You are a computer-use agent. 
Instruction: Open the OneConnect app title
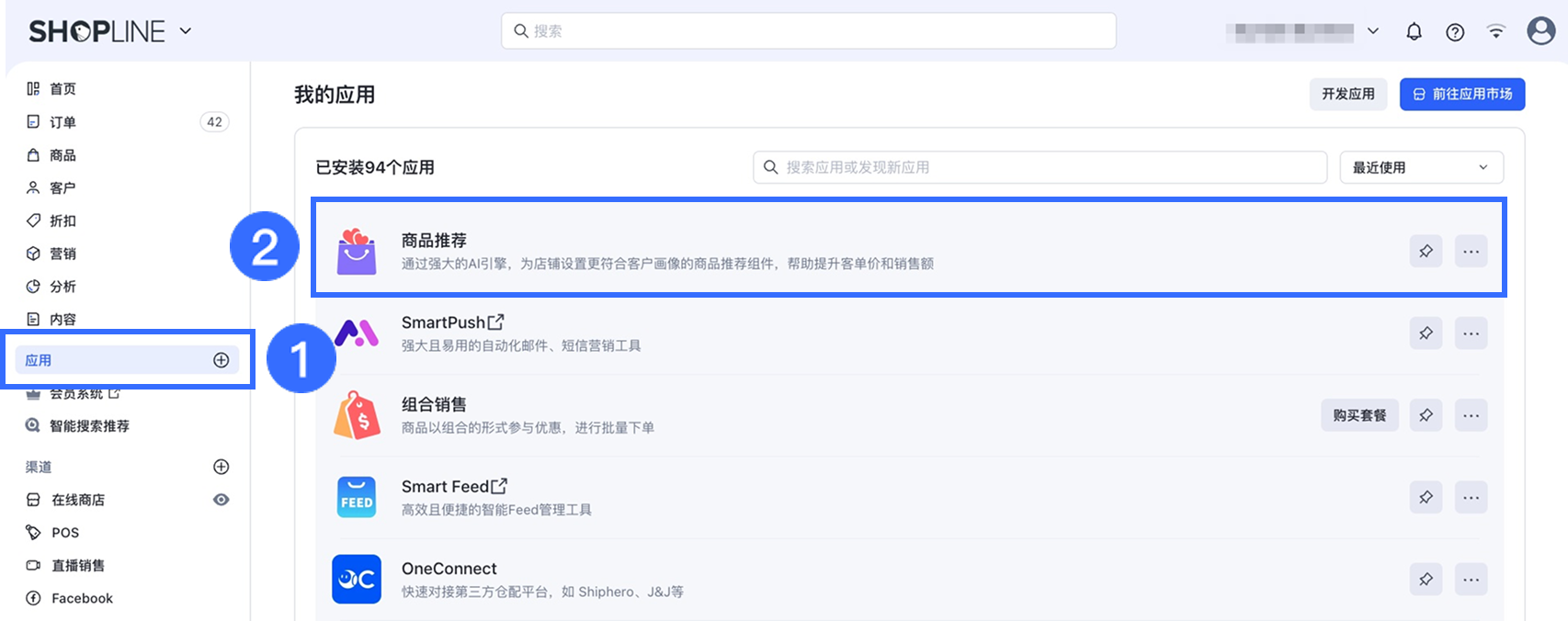449,569
